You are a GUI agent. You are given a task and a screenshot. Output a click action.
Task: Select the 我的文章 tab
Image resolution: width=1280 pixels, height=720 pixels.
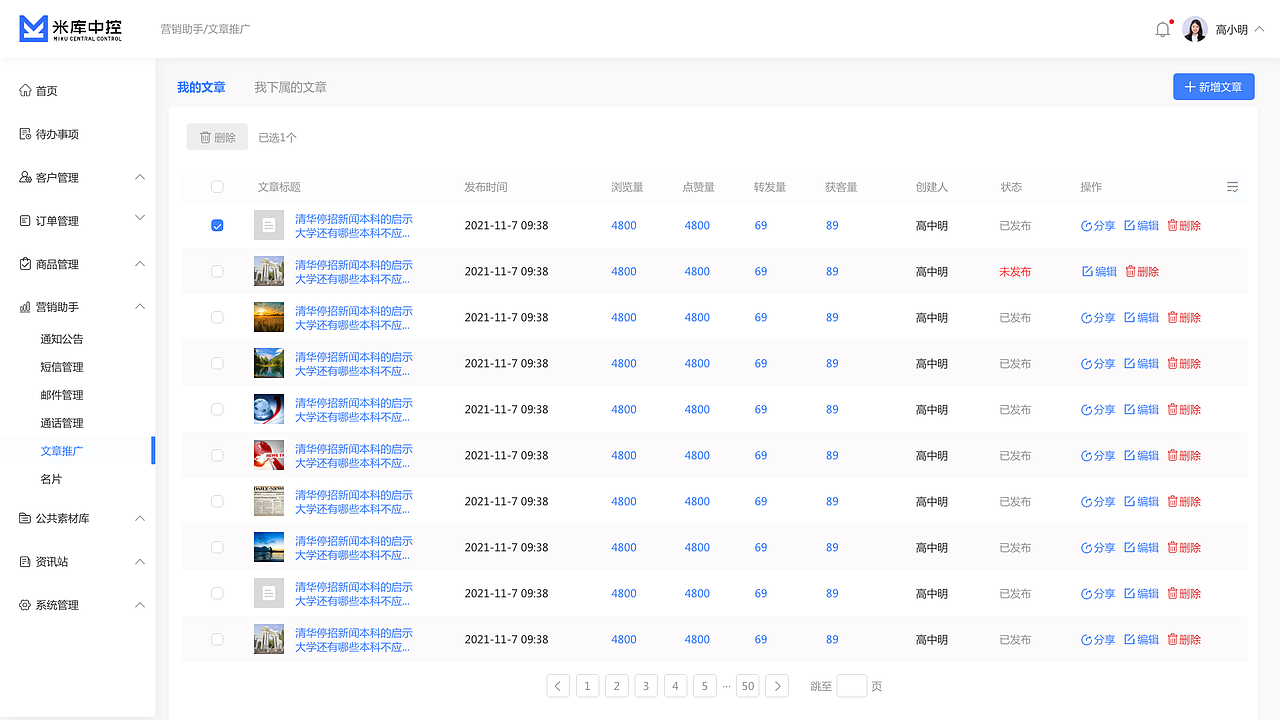pyautogui.click(x=201, y=88)
